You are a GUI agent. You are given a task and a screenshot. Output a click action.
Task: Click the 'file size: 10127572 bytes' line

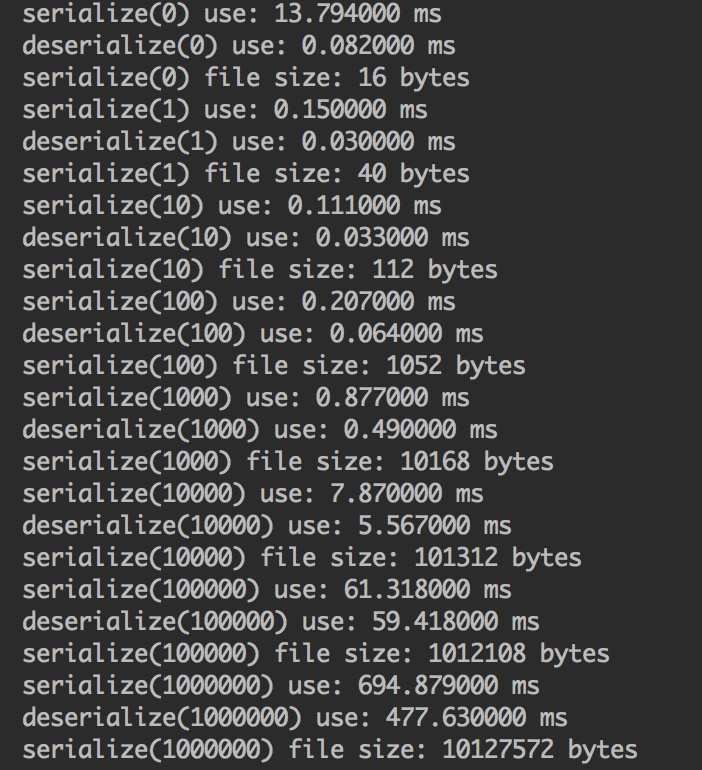pos(329,750)
